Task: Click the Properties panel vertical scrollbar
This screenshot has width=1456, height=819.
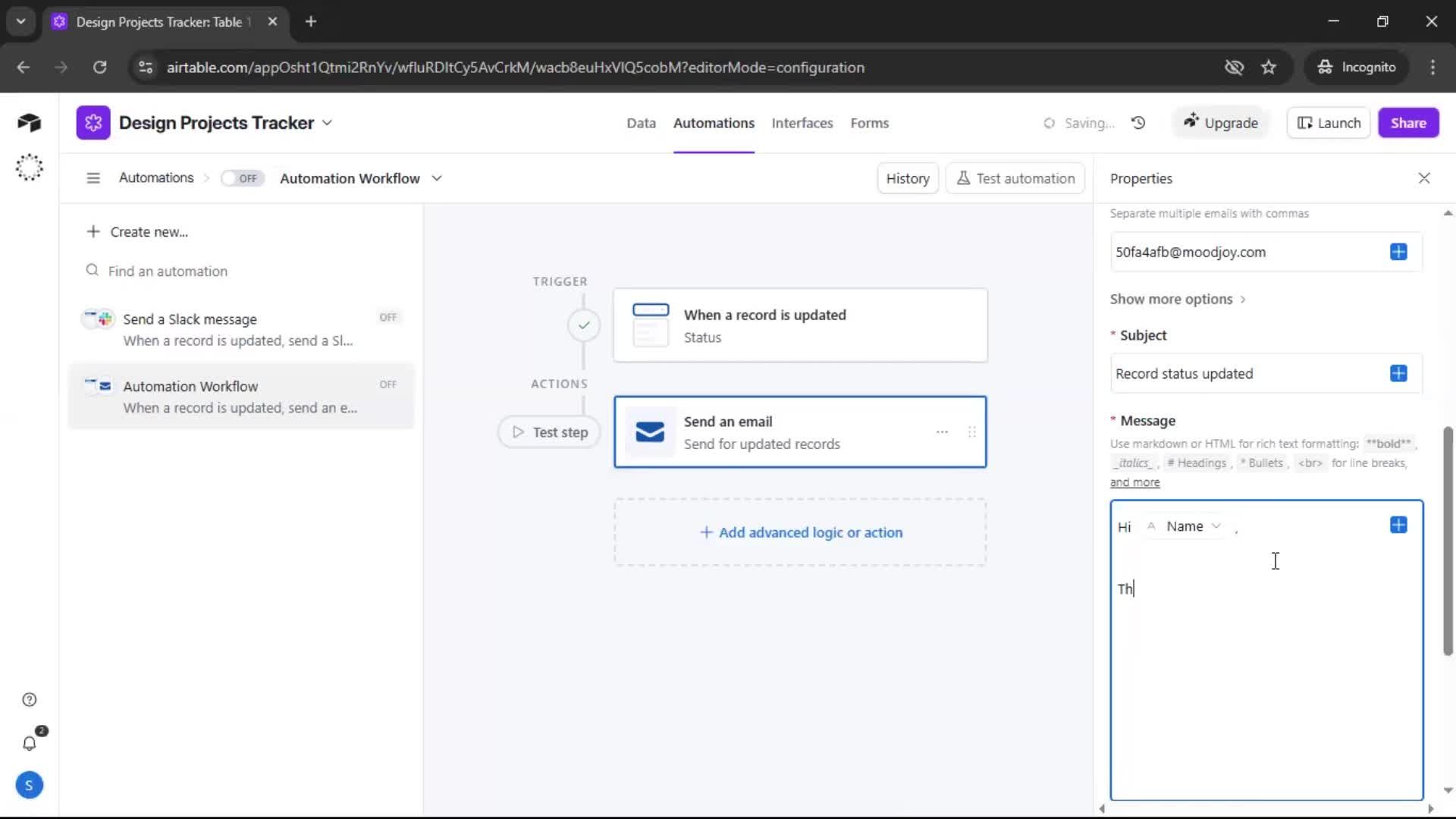Action: coord(1448,541)
